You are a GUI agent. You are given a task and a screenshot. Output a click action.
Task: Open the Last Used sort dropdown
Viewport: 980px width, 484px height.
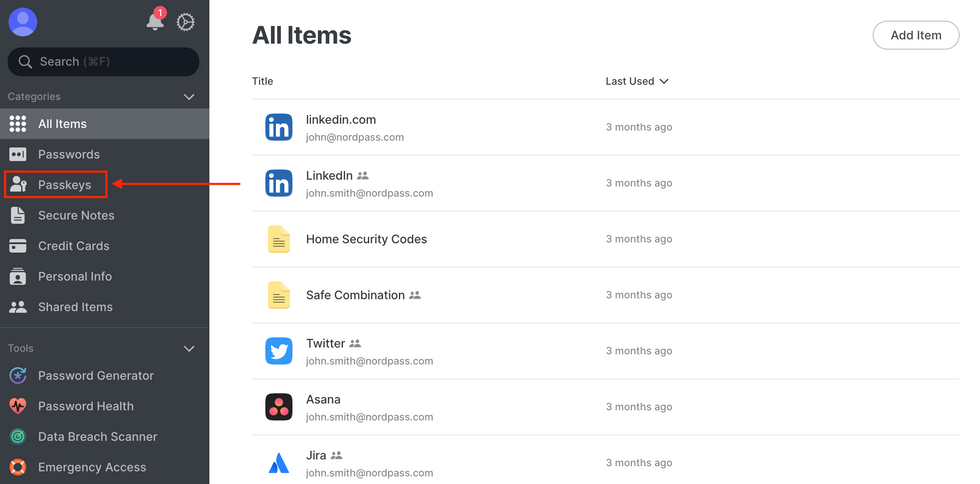637,81
